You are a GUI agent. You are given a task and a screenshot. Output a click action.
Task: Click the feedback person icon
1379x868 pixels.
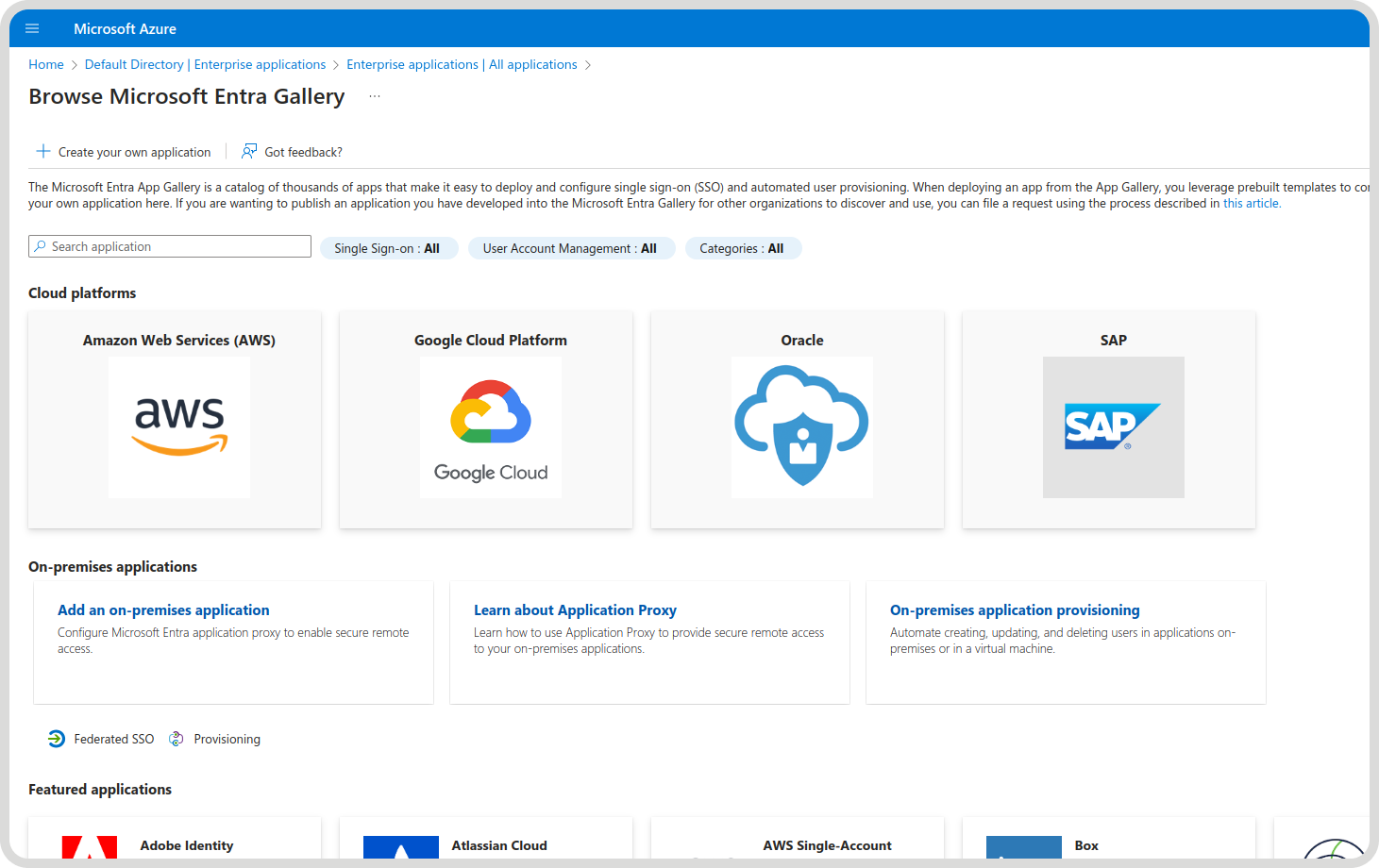click(249, 151)
